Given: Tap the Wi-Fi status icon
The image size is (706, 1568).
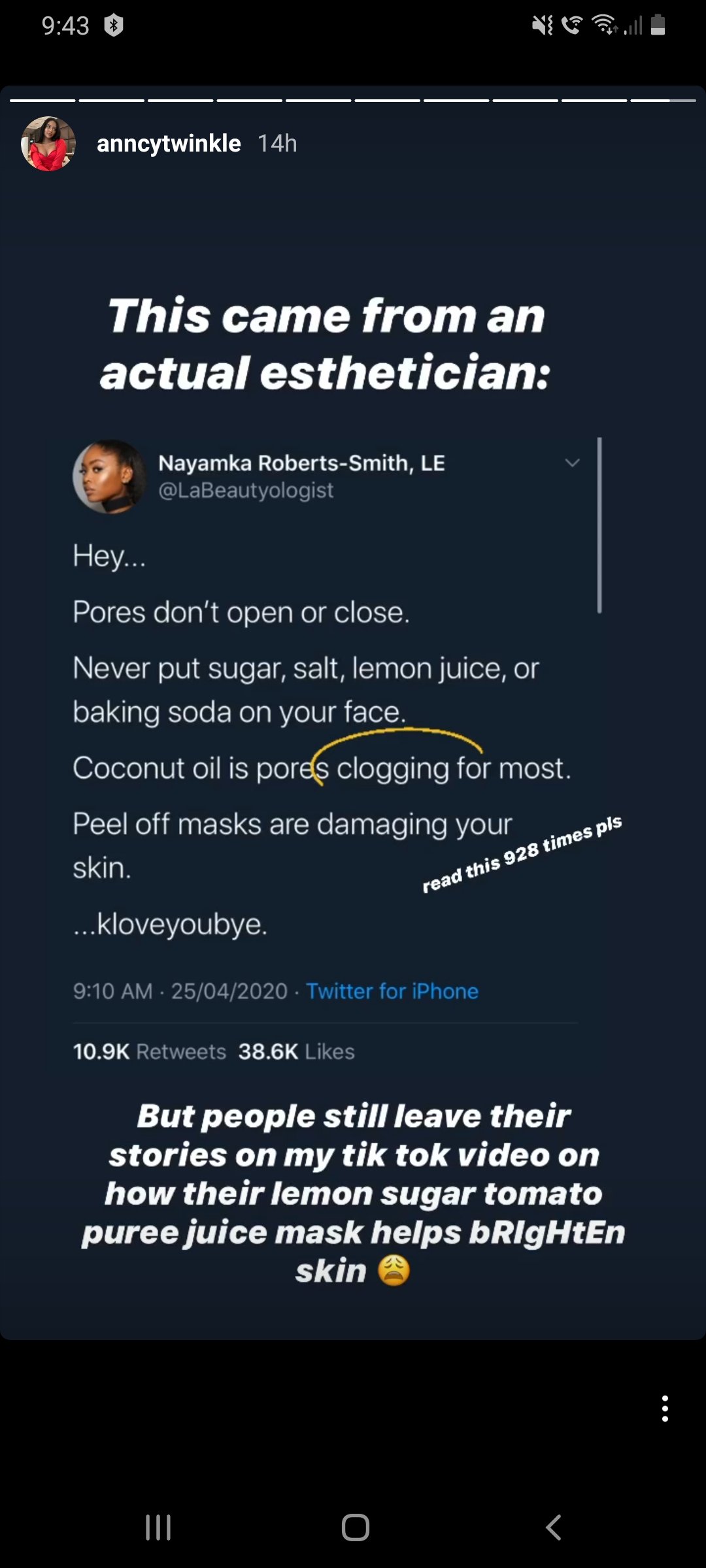Looking at the screenshot, I should (604, 25).
